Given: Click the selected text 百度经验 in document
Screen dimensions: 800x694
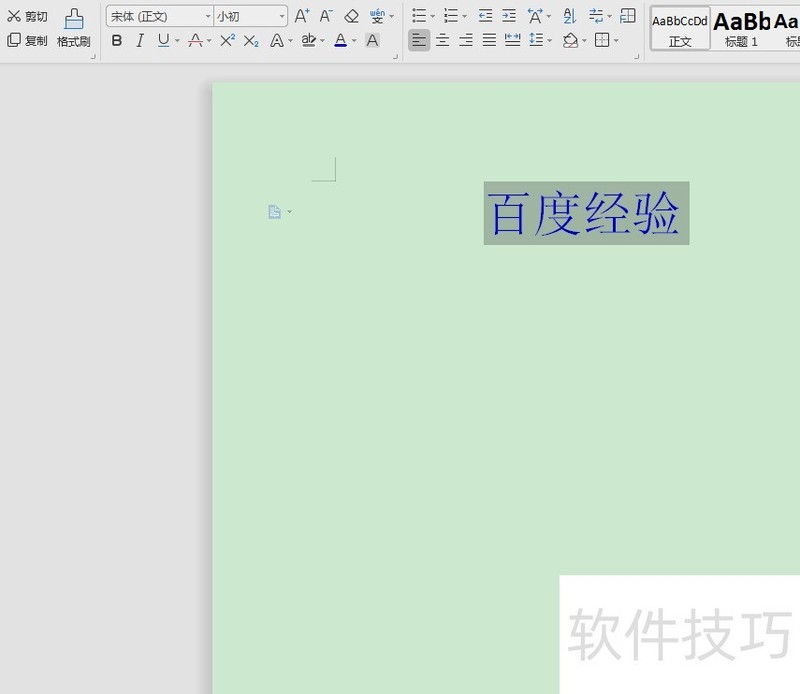Looking at the screenshot, I should [586, 213].
